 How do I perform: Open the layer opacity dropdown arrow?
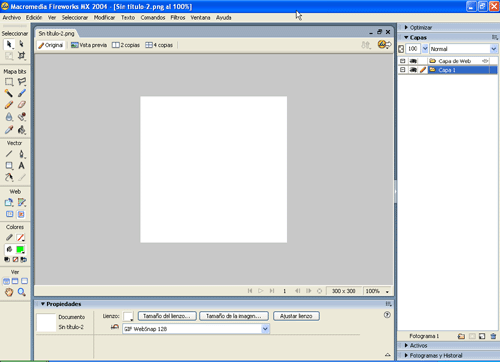[425, 49]
